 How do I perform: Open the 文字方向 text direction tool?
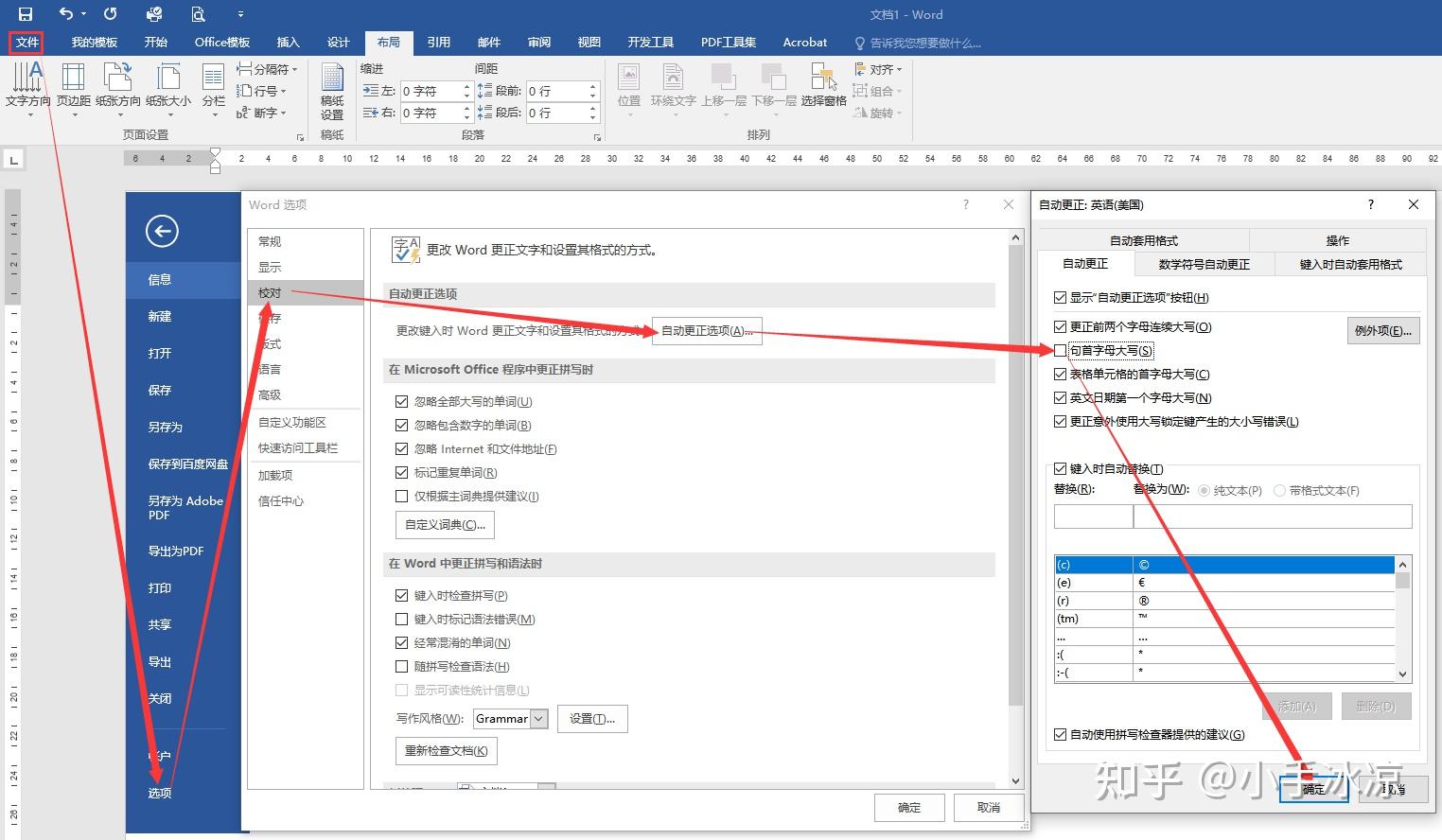[28, 91]
